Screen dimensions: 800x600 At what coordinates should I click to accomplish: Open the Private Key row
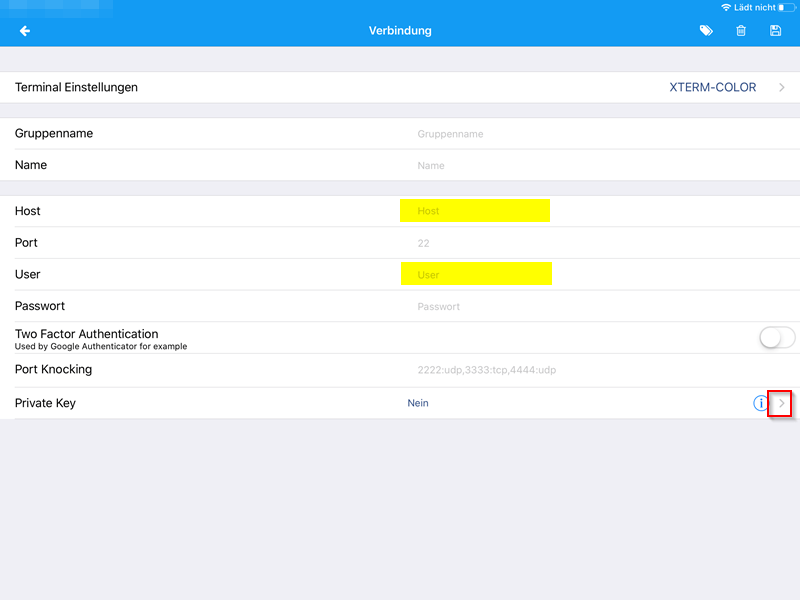200,404
